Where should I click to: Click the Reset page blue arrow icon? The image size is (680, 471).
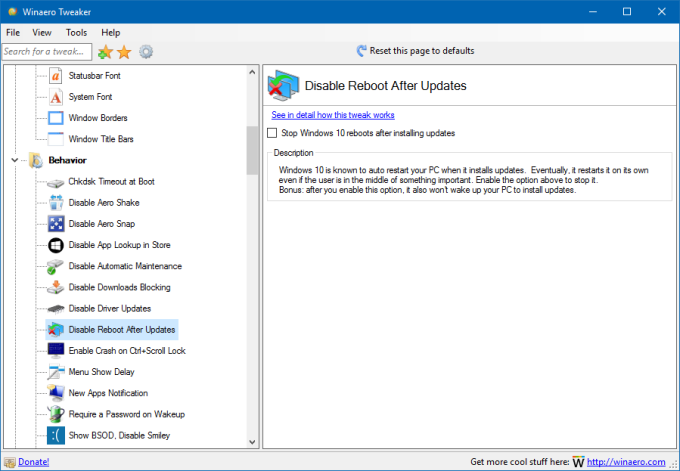[361, 51]
